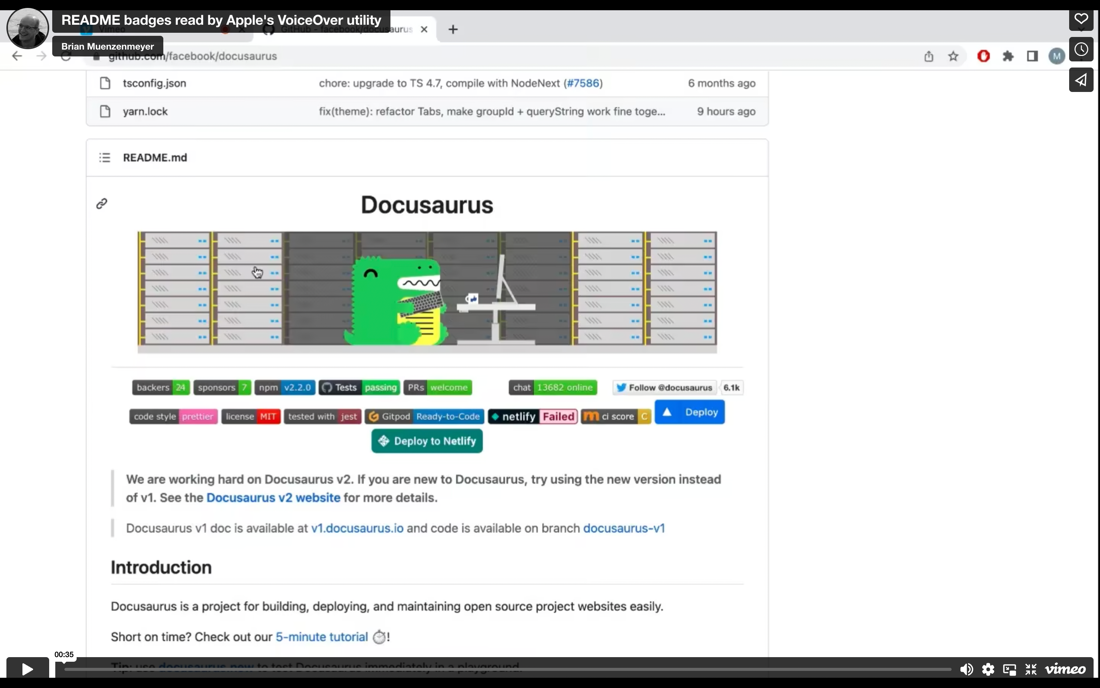The height and width of the screenshot is (688, 1100).
Task: Click the volume speaker icon
Action: click(x=966, y=668)
